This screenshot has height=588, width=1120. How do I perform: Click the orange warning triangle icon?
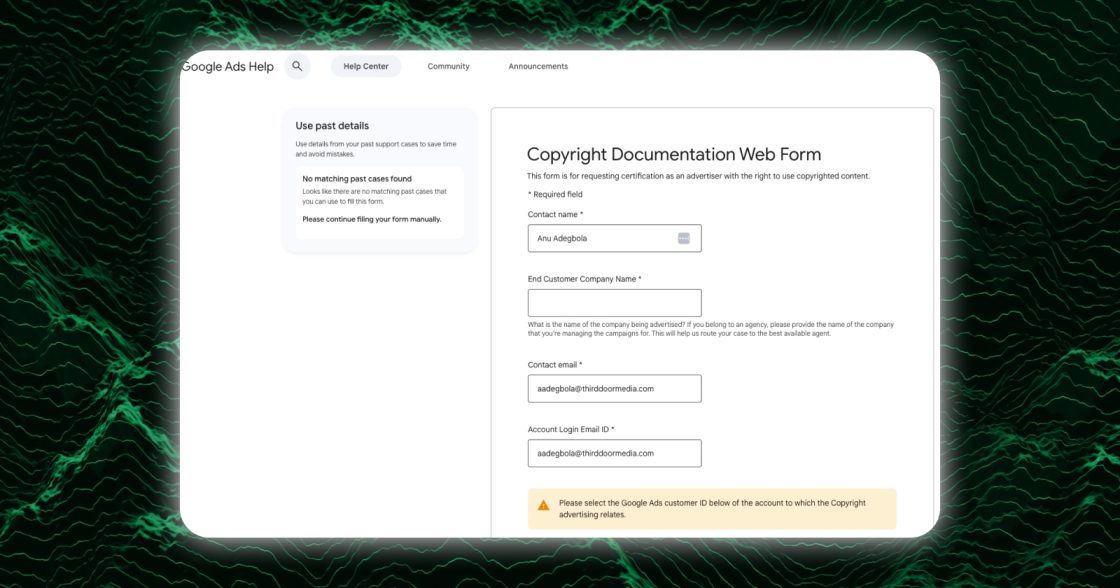click(x=544, y=505)
